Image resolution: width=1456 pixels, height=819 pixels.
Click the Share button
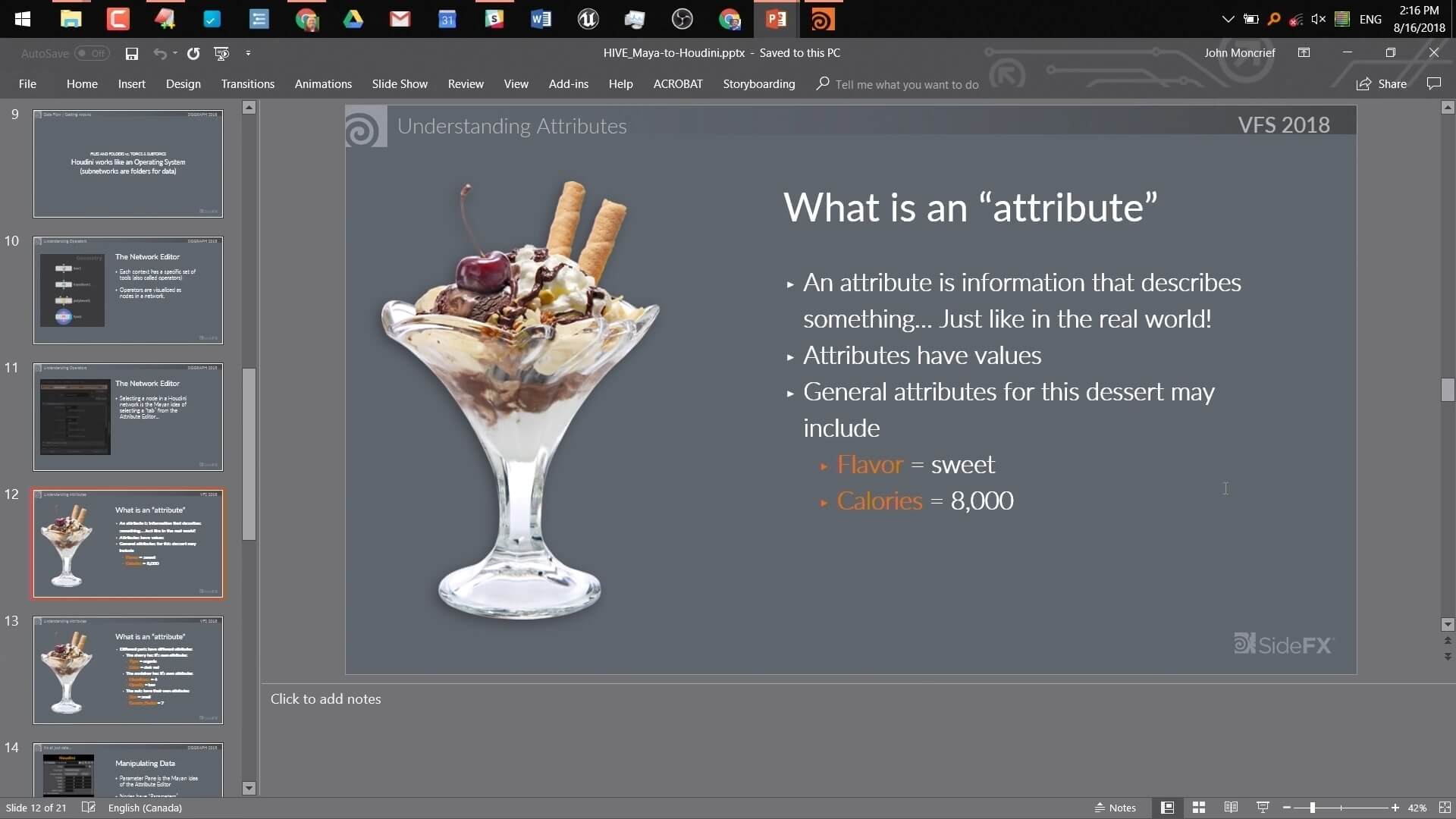coord(1382,84)
